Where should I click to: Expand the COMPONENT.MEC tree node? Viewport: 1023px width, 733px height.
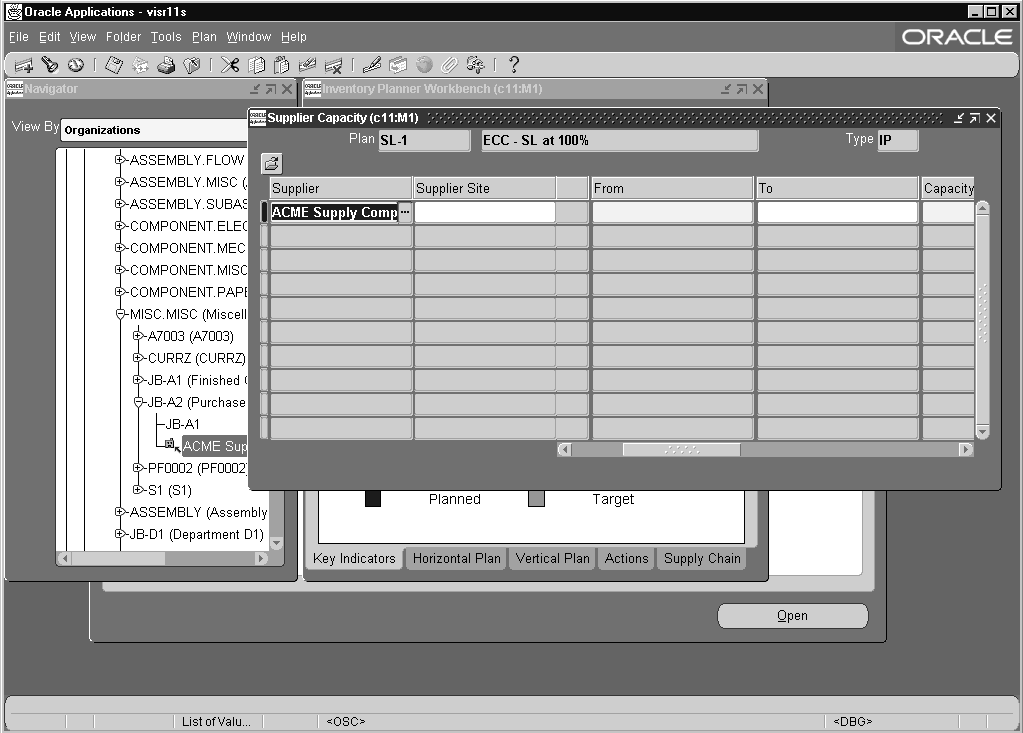click(x=119, y=248)
